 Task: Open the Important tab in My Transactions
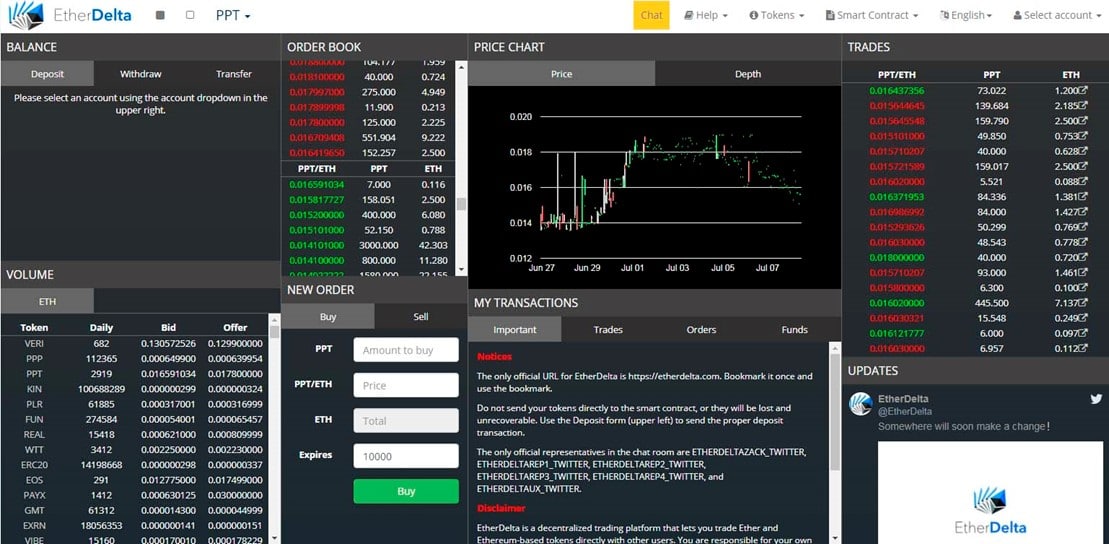515,329
